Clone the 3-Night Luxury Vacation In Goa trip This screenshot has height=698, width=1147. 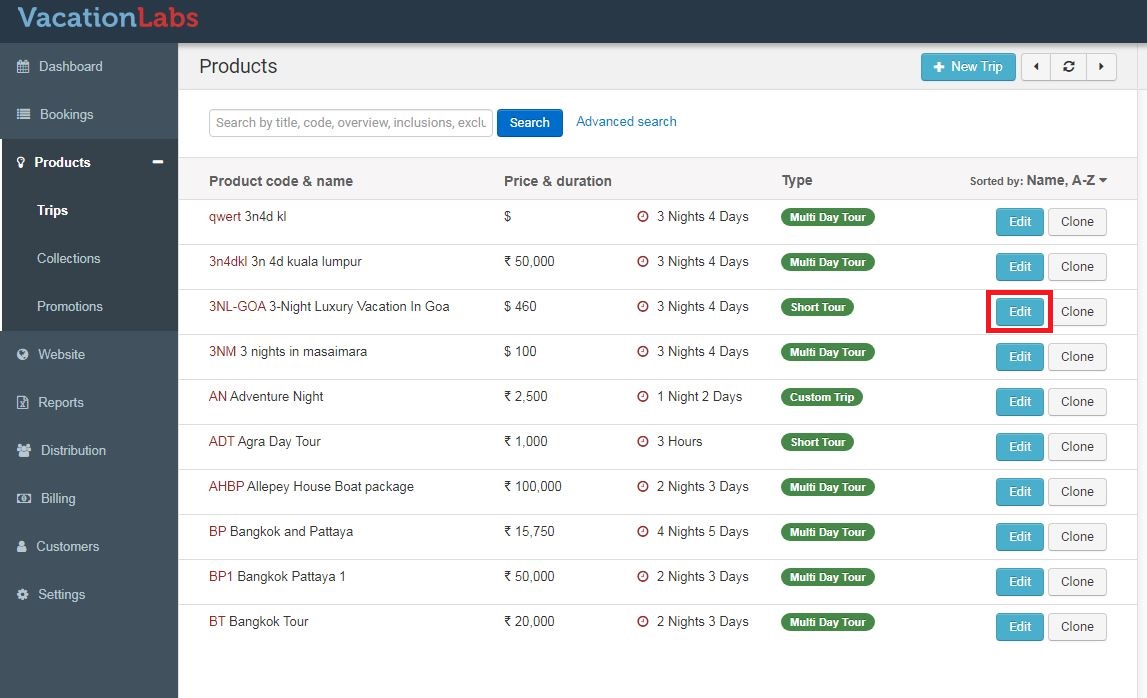pos(1077,312)
